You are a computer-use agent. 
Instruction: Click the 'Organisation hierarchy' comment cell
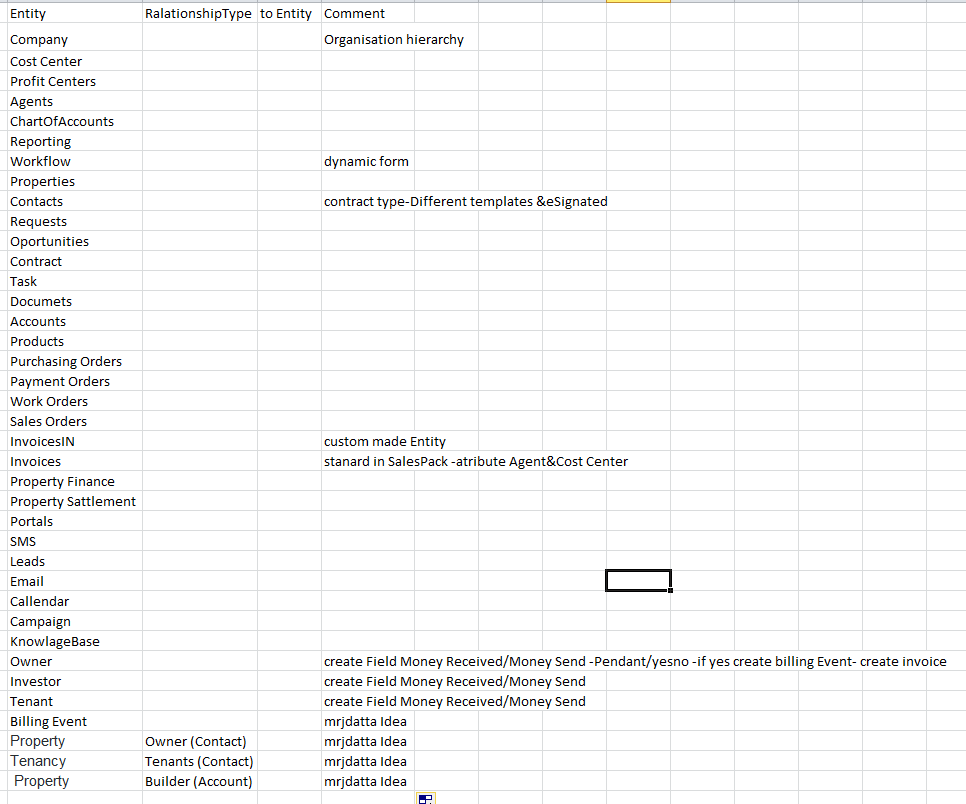pyautogui.click(x=394, y=40)
